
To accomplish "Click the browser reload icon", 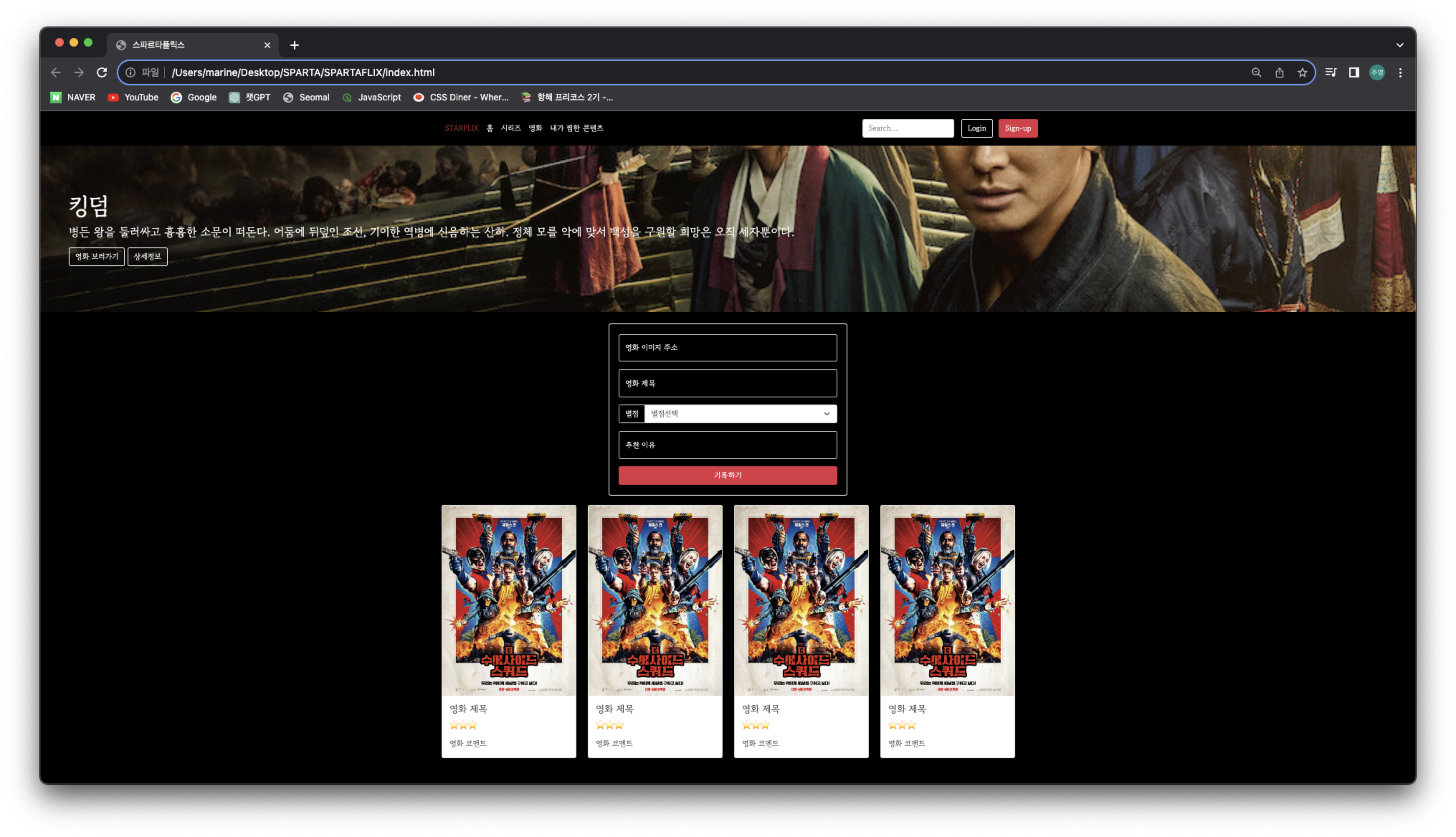I will coord(102,72).
